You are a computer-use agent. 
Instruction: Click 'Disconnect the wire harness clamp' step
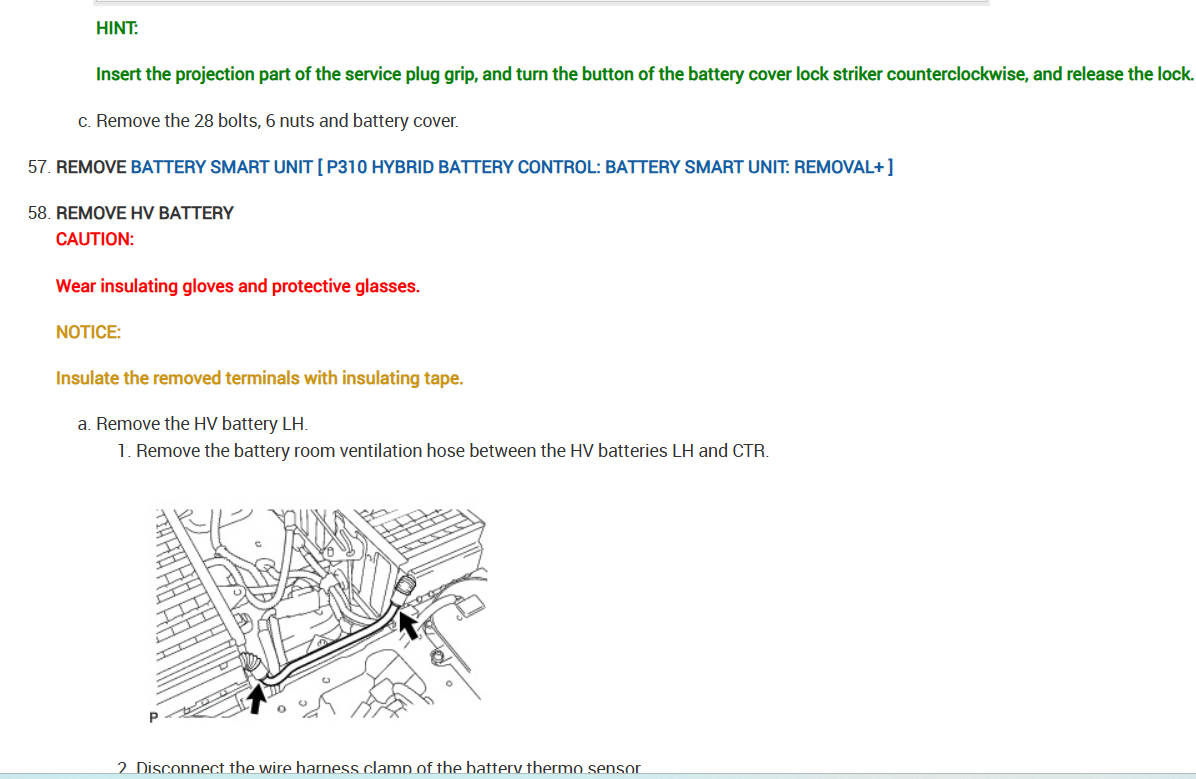point(388,767)
